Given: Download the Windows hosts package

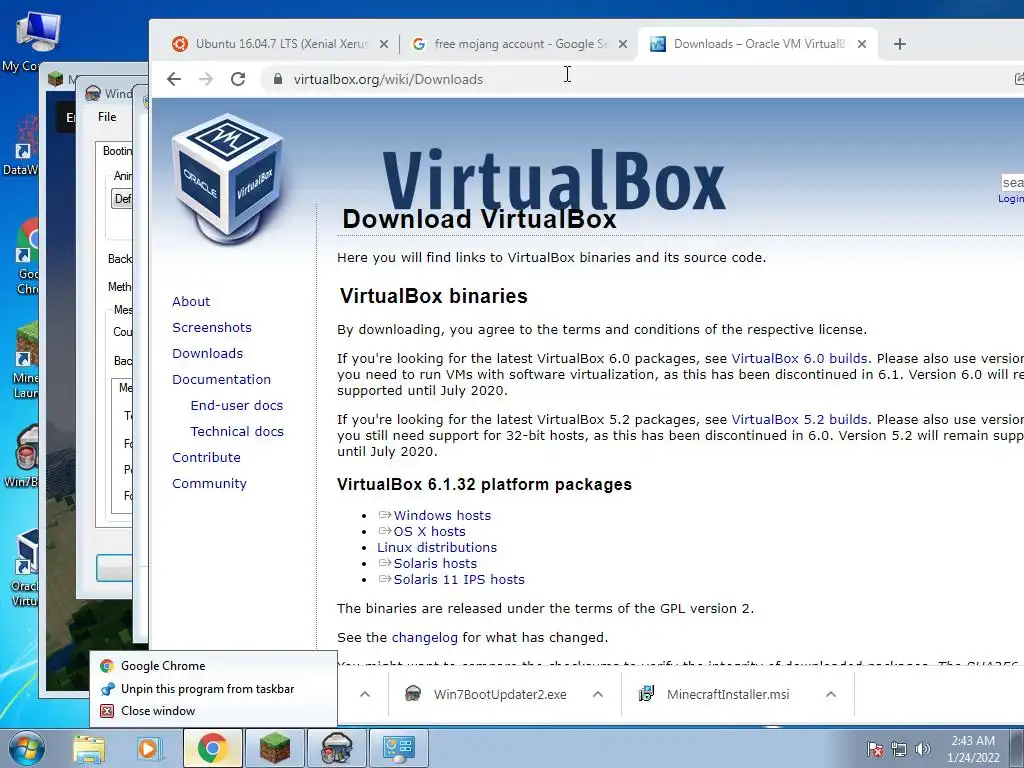Looking at the screenshot, I should pyautogui.click(x=442, y=515).
